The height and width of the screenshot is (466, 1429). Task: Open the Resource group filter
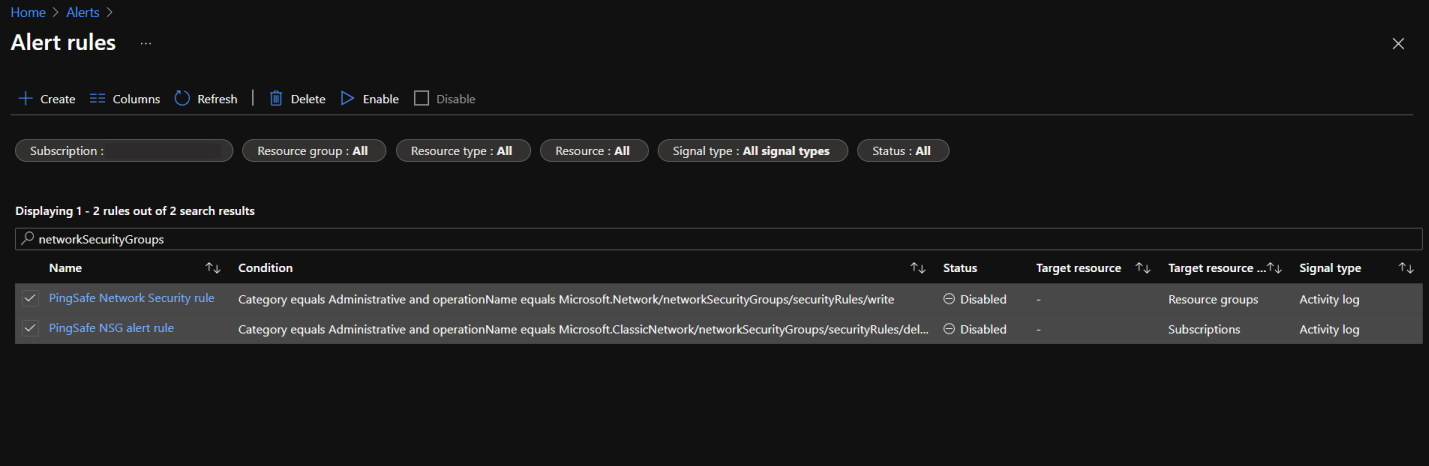[x=313, y=151]
